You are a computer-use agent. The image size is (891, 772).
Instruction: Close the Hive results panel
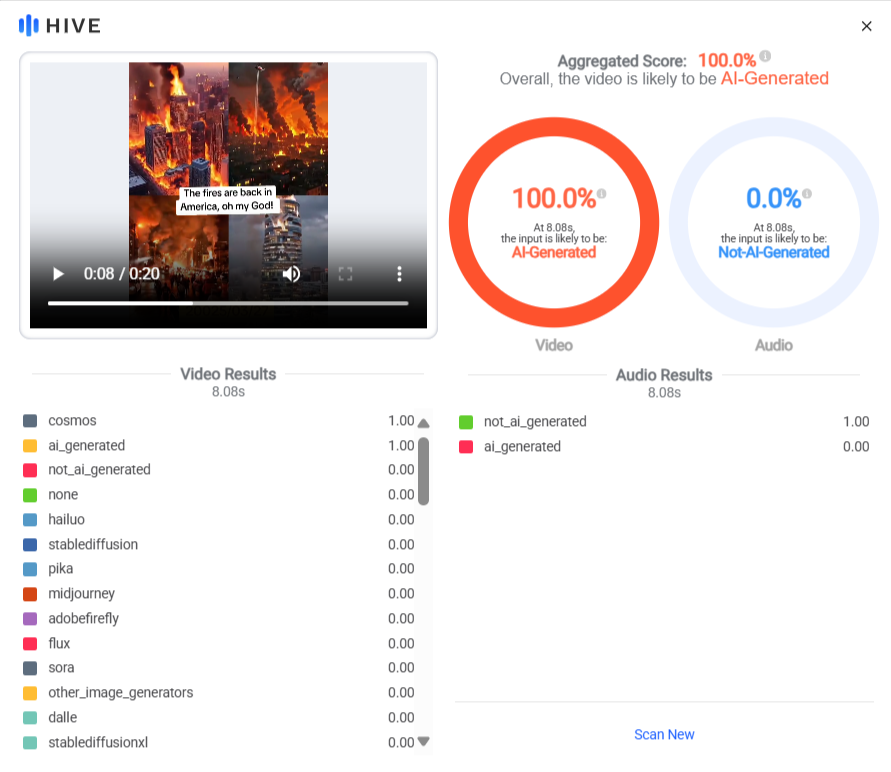(x=866, y=26)
